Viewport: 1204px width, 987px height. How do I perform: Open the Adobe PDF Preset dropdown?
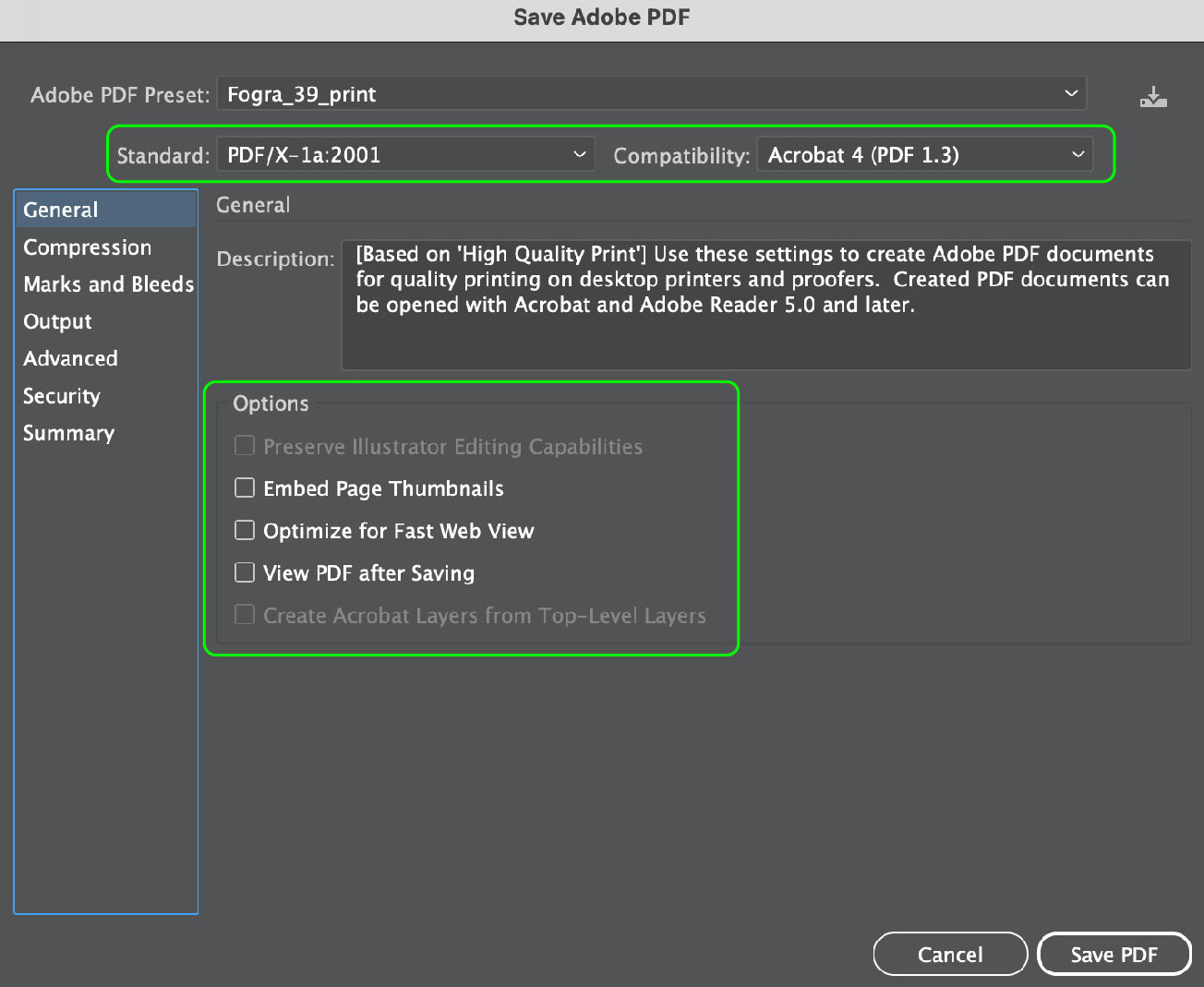coord(652,94)
